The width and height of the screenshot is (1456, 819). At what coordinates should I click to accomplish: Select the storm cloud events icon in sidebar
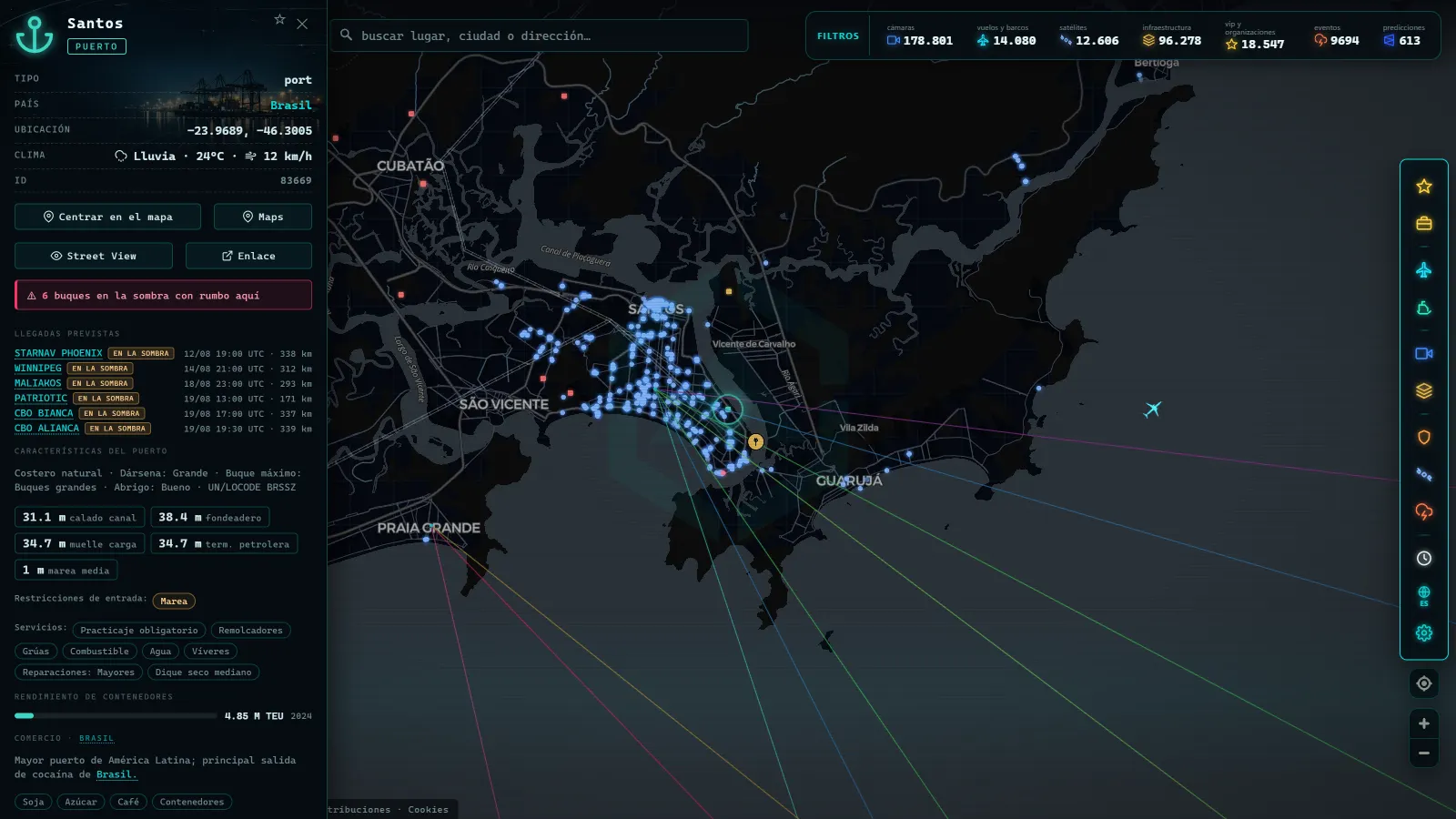[x=1424, y=512]
